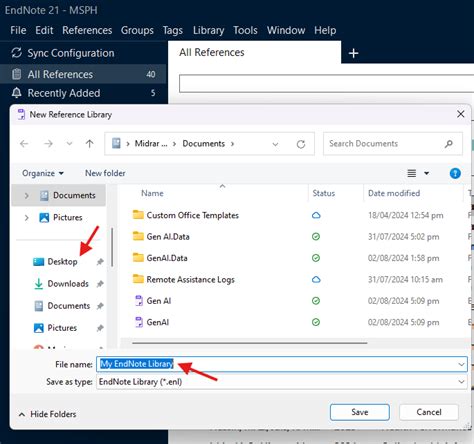Click the Save button
The image size is (474, 444).
[360, 412]
